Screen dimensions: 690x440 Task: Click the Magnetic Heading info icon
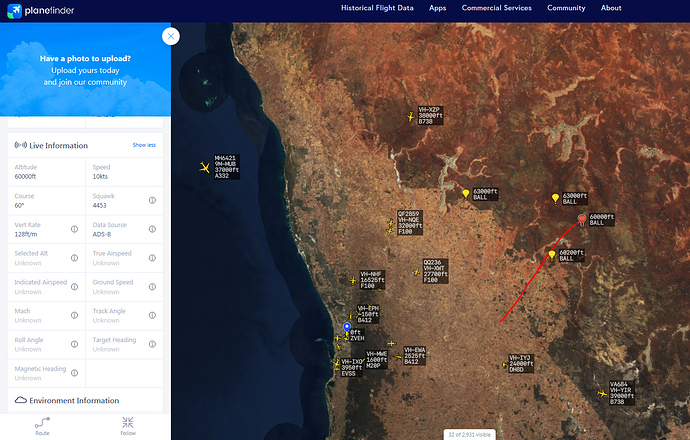[x=74, y=373]
